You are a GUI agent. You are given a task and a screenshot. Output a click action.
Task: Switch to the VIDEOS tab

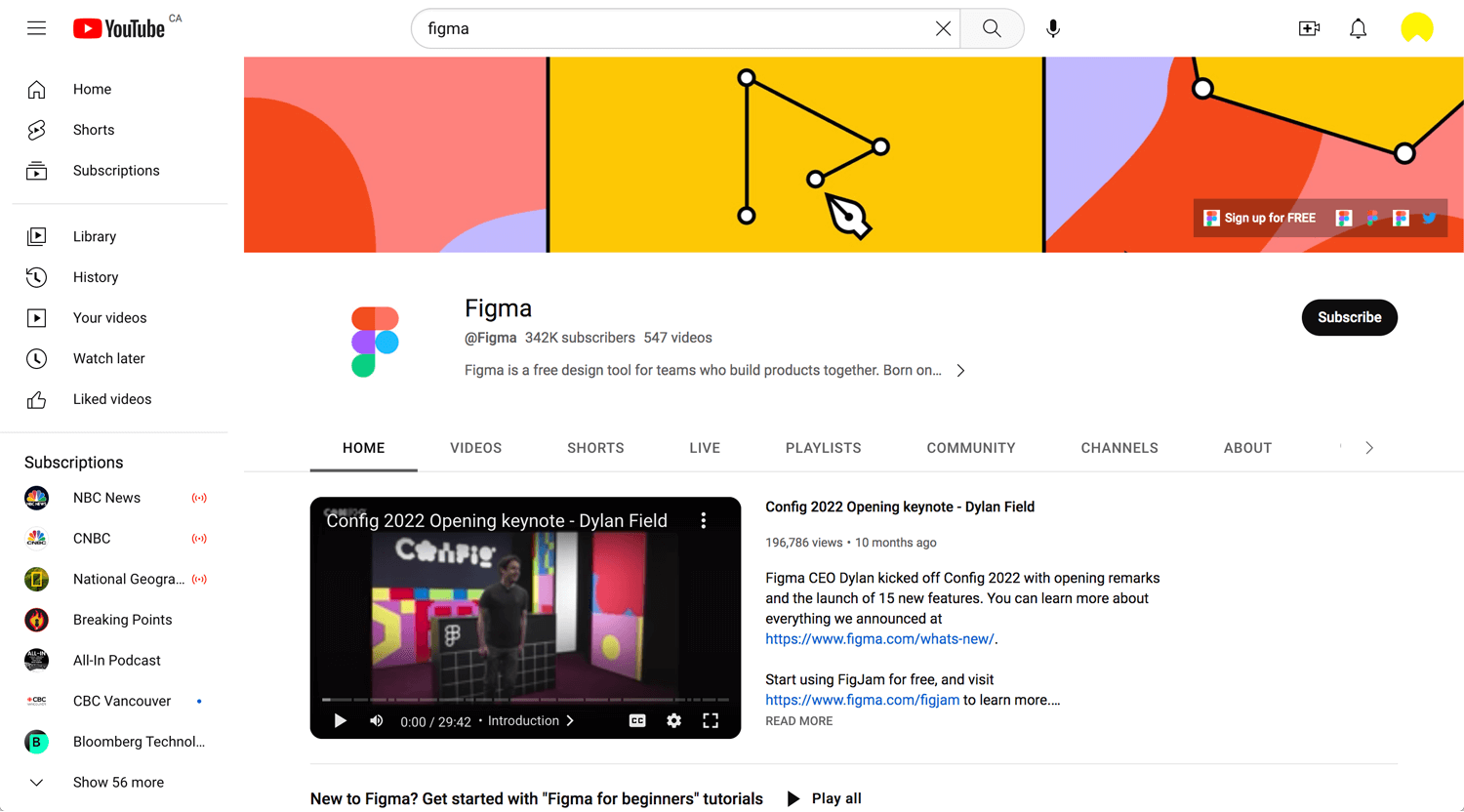click(475, 448)
